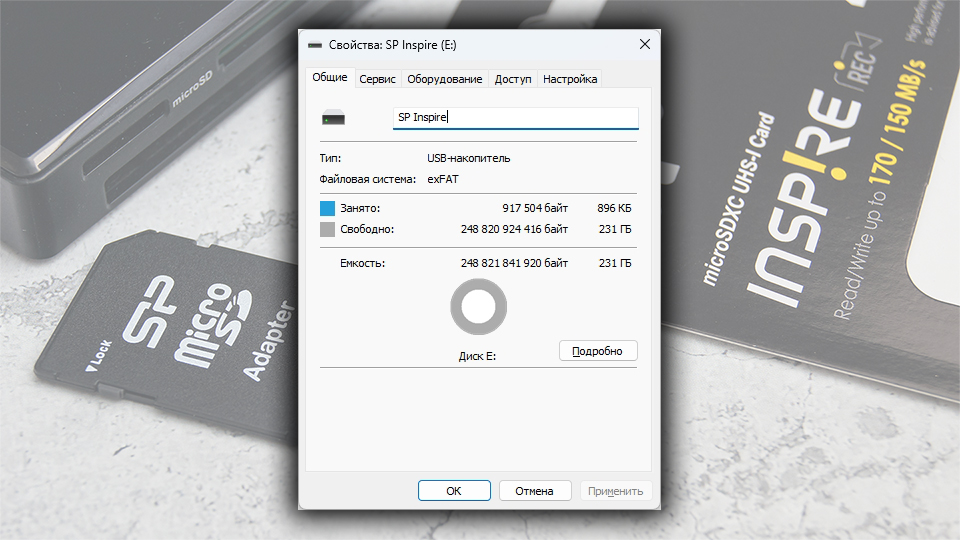Click the 248 821 841 920 байт capacity value

tap(514, 263)
